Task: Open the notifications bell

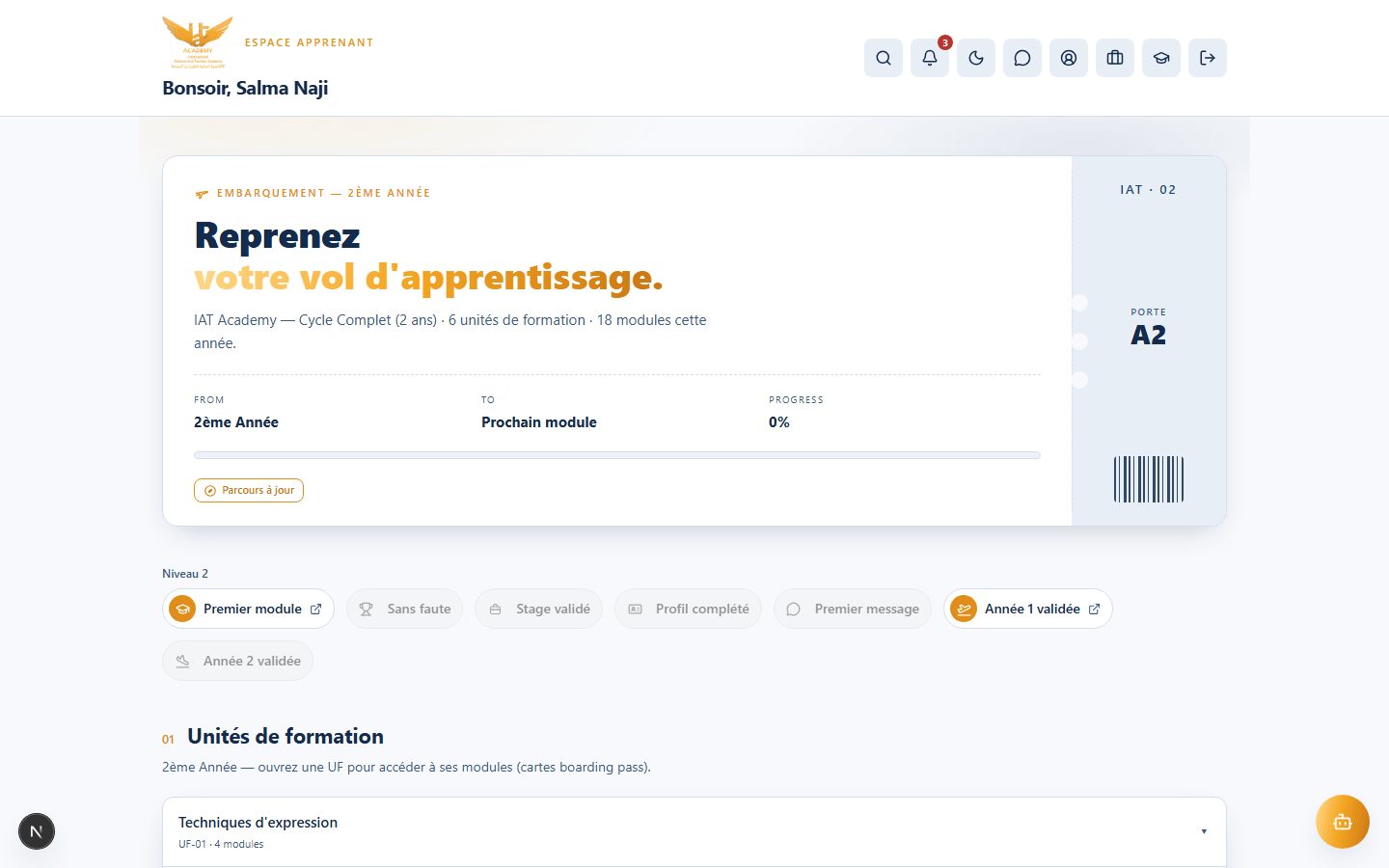Action: tap(930, 58)
